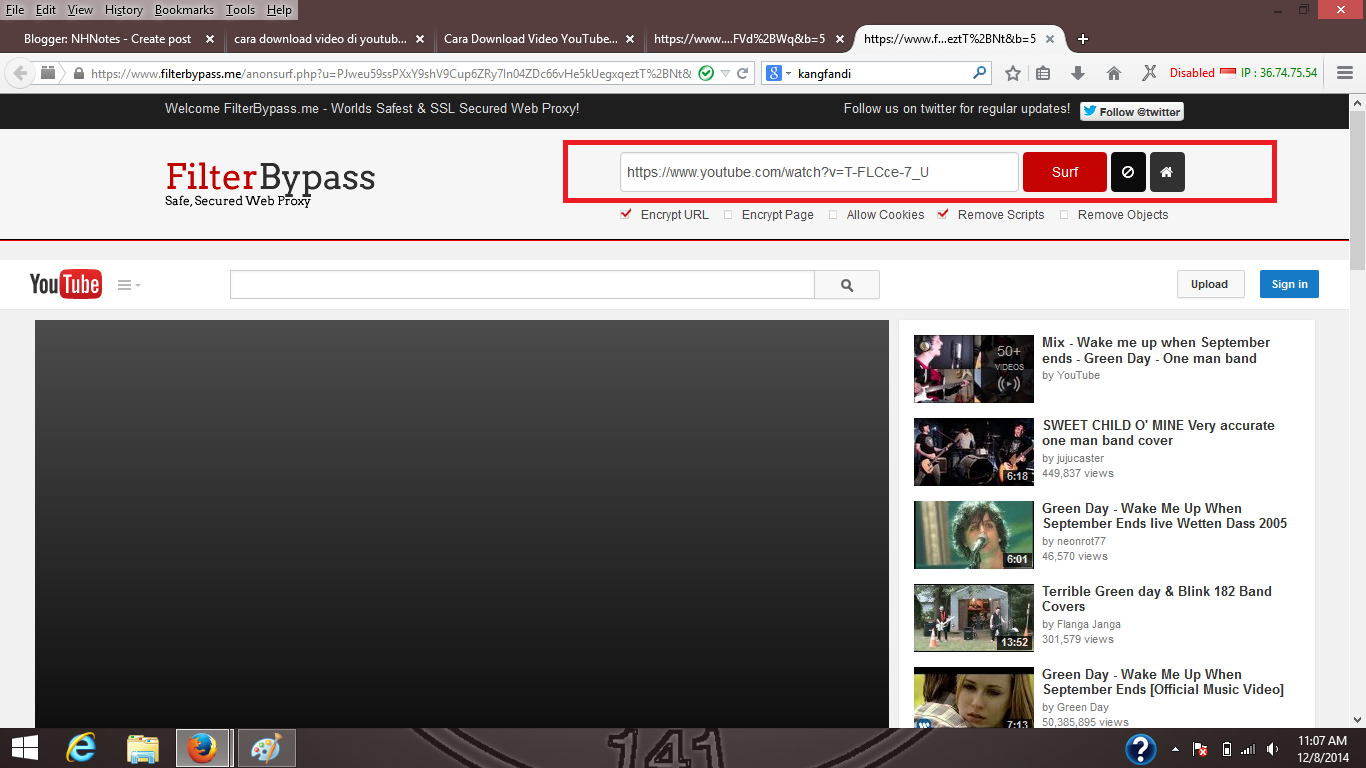Click the 'IP : 36.74.75.54' toolbar text
The height and width of the screenshot is (768, 1366).
[x=1279, y=73]
